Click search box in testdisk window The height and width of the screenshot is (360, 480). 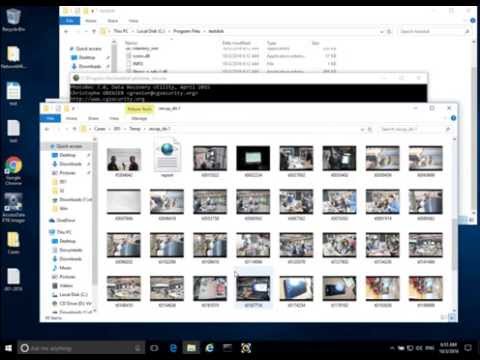[435, 31]
